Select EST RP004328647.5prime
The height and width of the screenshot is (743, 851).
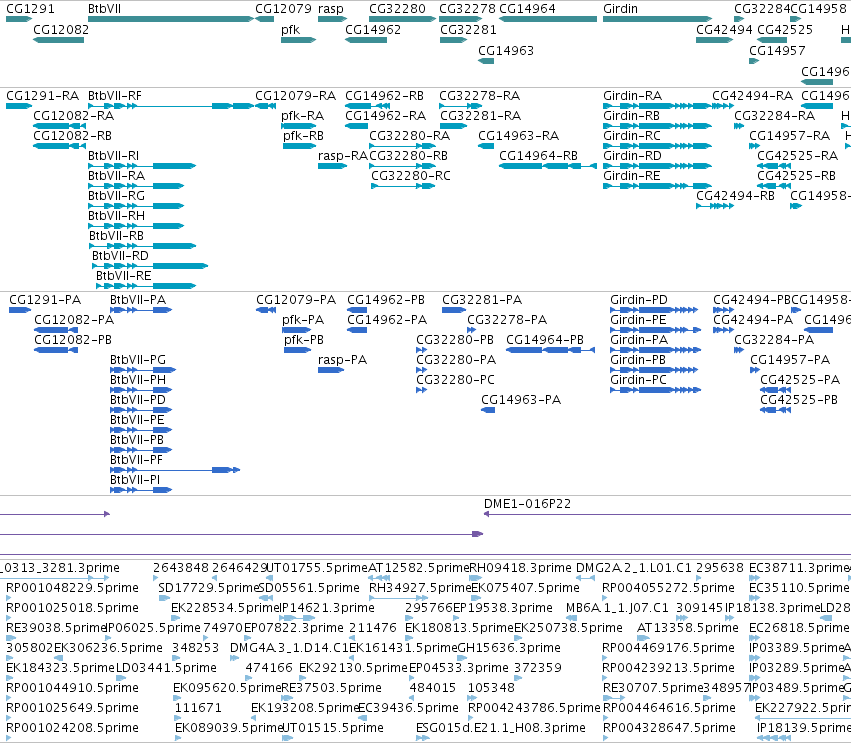[669, 727]
